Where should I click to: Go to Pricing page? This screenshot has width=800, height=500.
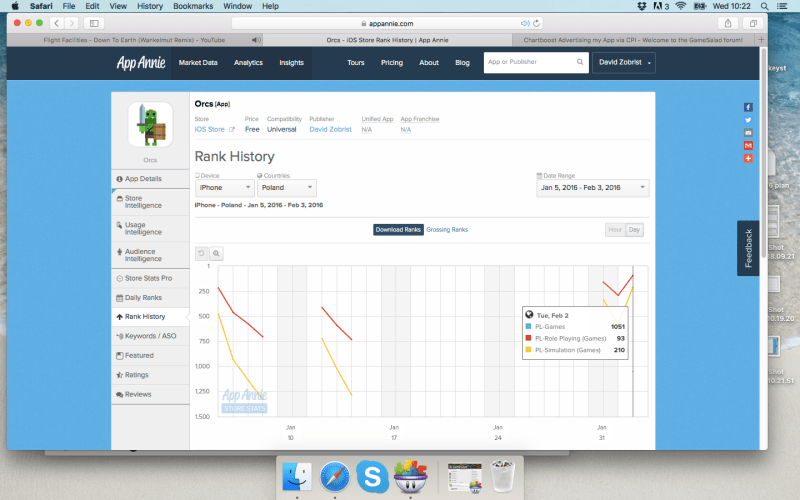click(x=392, y=63)
